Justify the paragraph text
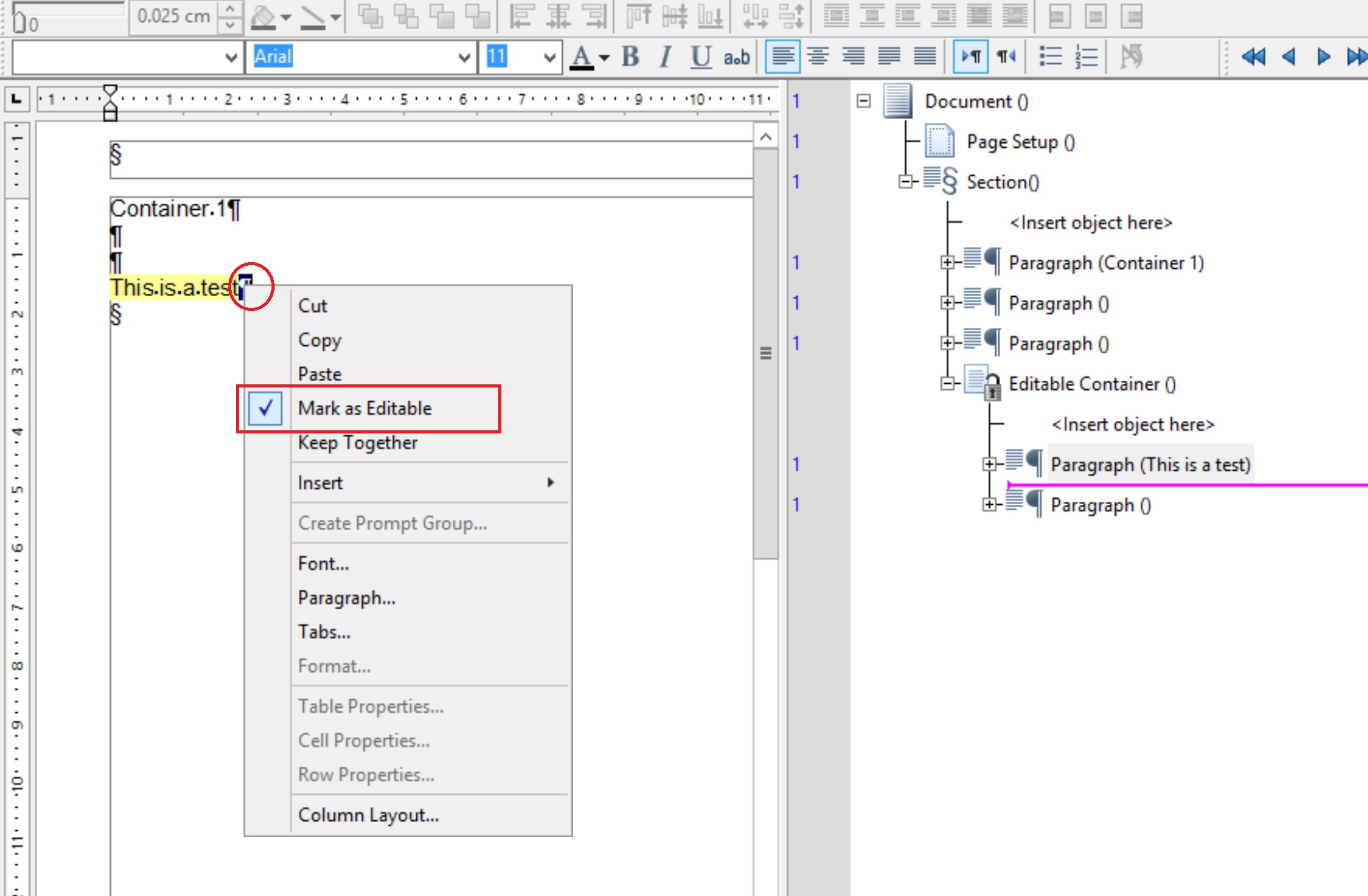Screen dimensions: 1368x896 click(x=889, y=57)
